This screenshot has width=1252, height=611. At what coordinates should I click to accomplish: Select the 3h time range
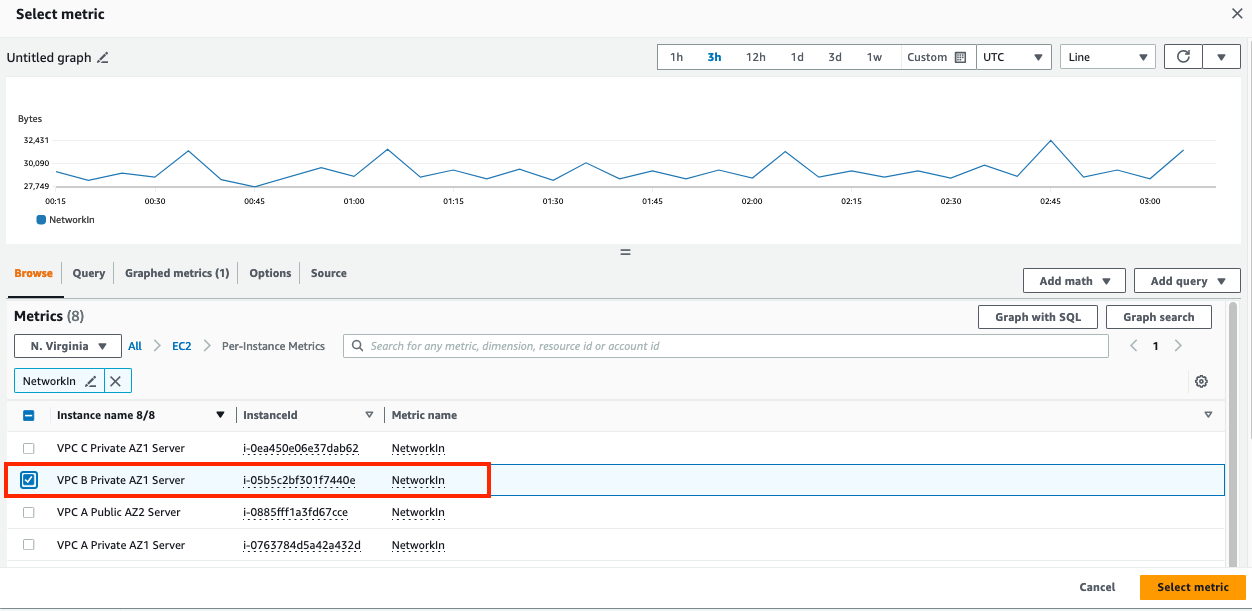pyautogui.click(x=715, y=57)
